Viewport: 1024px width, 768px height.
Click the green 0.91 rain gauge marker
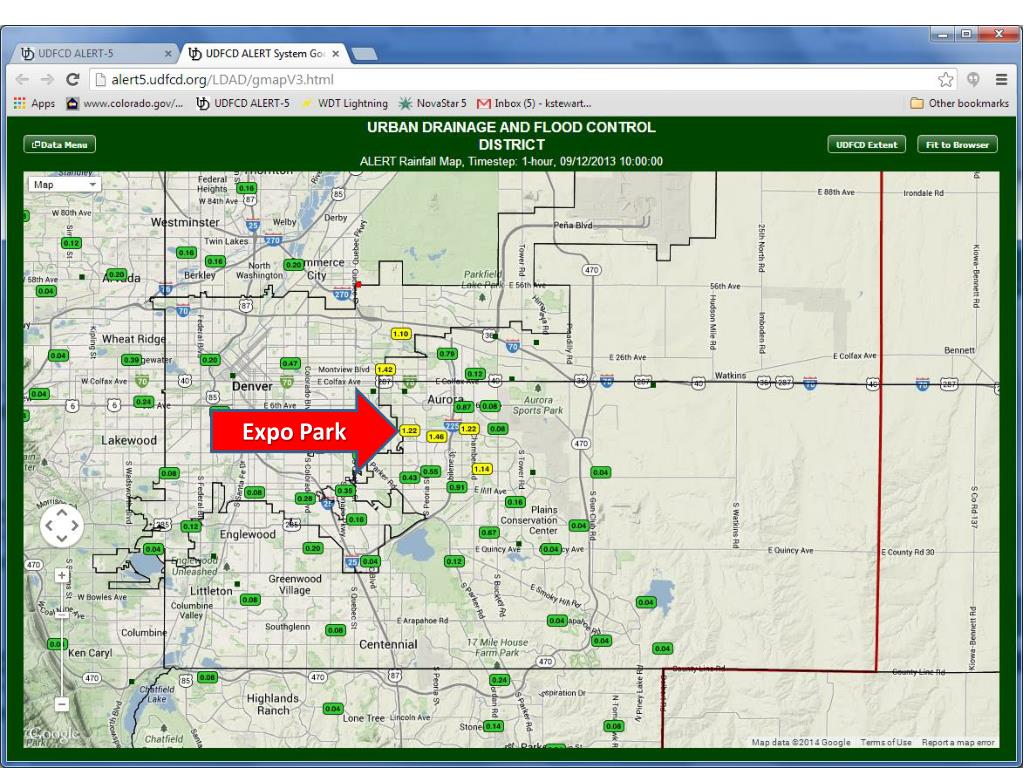tap(457, 487)
